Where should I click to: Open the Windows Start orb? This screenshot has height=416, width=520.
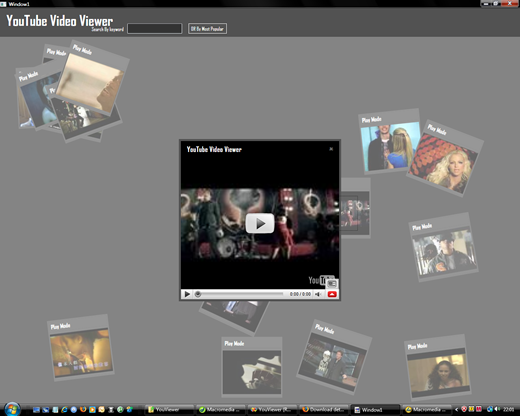pos(12,409)
